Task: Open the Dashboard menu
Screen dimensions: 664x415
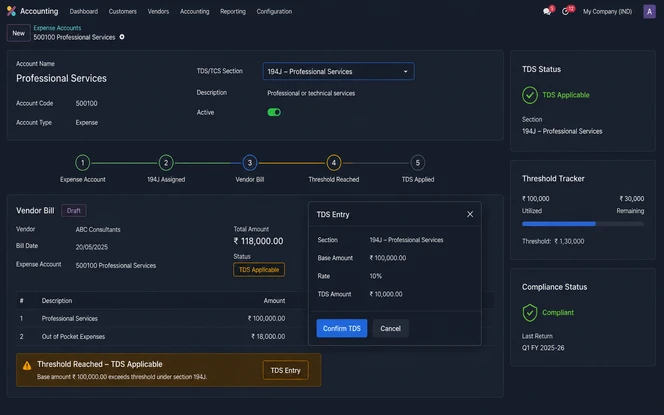Action: [84, 11]
